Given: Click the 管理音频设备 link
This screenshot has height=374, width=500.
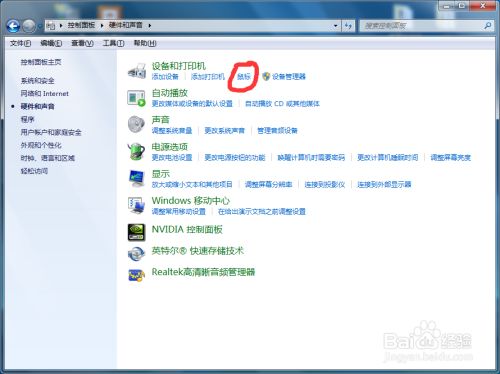Looking at the screenshot, I should coord(277,131).
